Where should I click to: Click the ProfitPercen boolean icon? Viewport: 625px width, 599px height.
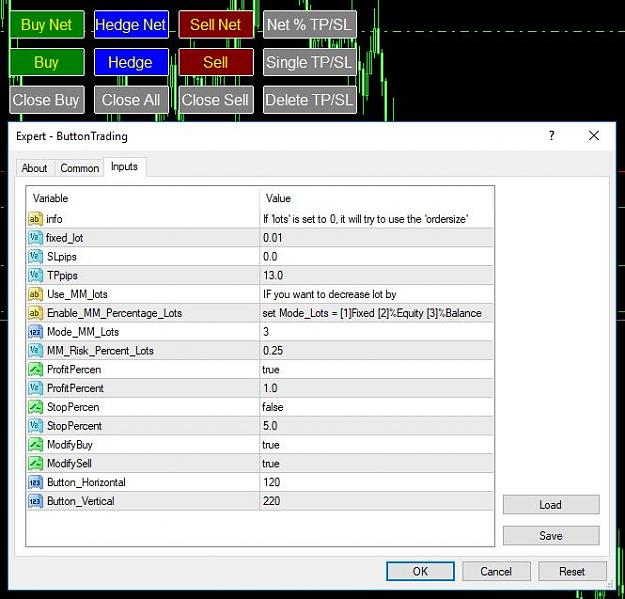35,369
